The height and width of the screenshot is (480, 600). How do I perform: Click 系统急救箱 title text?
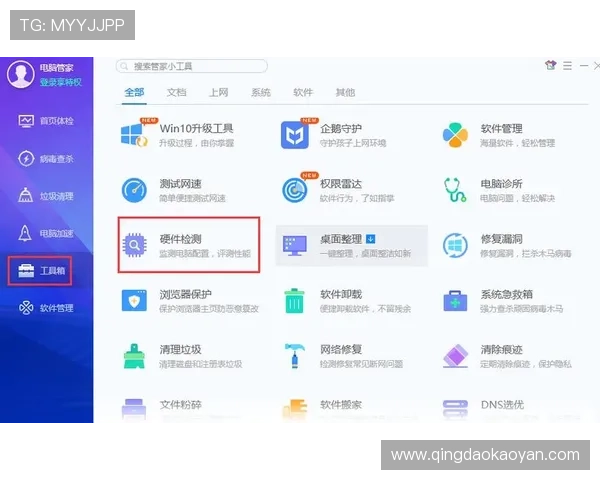pyautogui.click(x=507, y=294)
